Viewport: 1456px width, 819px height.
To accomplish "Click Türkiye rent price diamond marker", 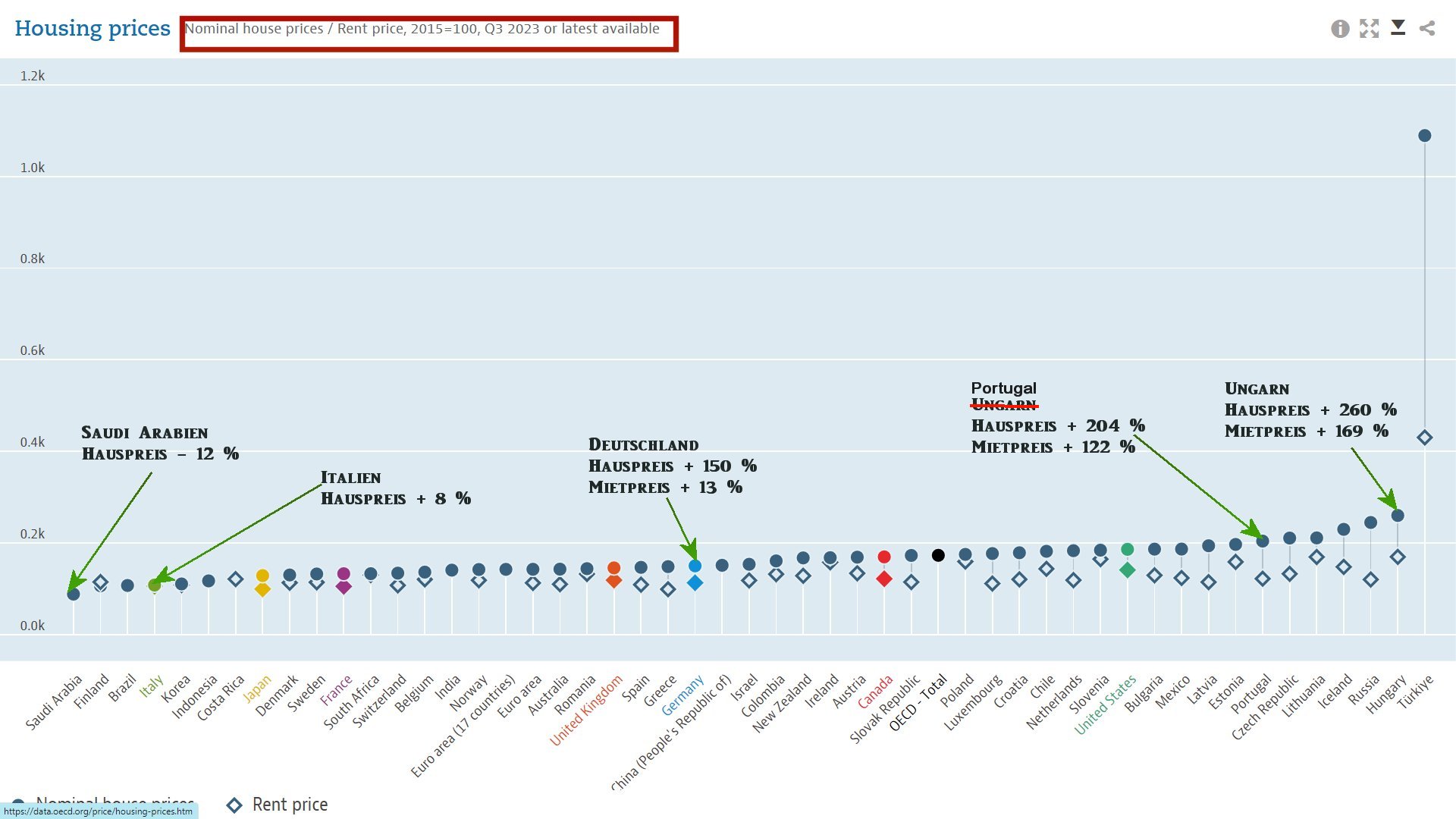I will click(x=1424, y=438).
